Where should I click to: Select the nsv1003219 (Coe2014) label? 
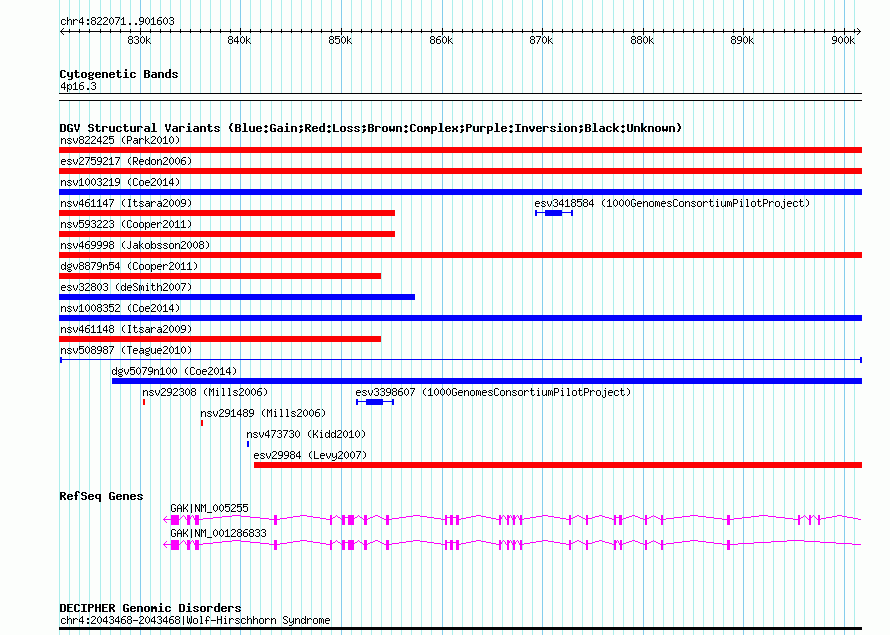(x=120, y=182)
